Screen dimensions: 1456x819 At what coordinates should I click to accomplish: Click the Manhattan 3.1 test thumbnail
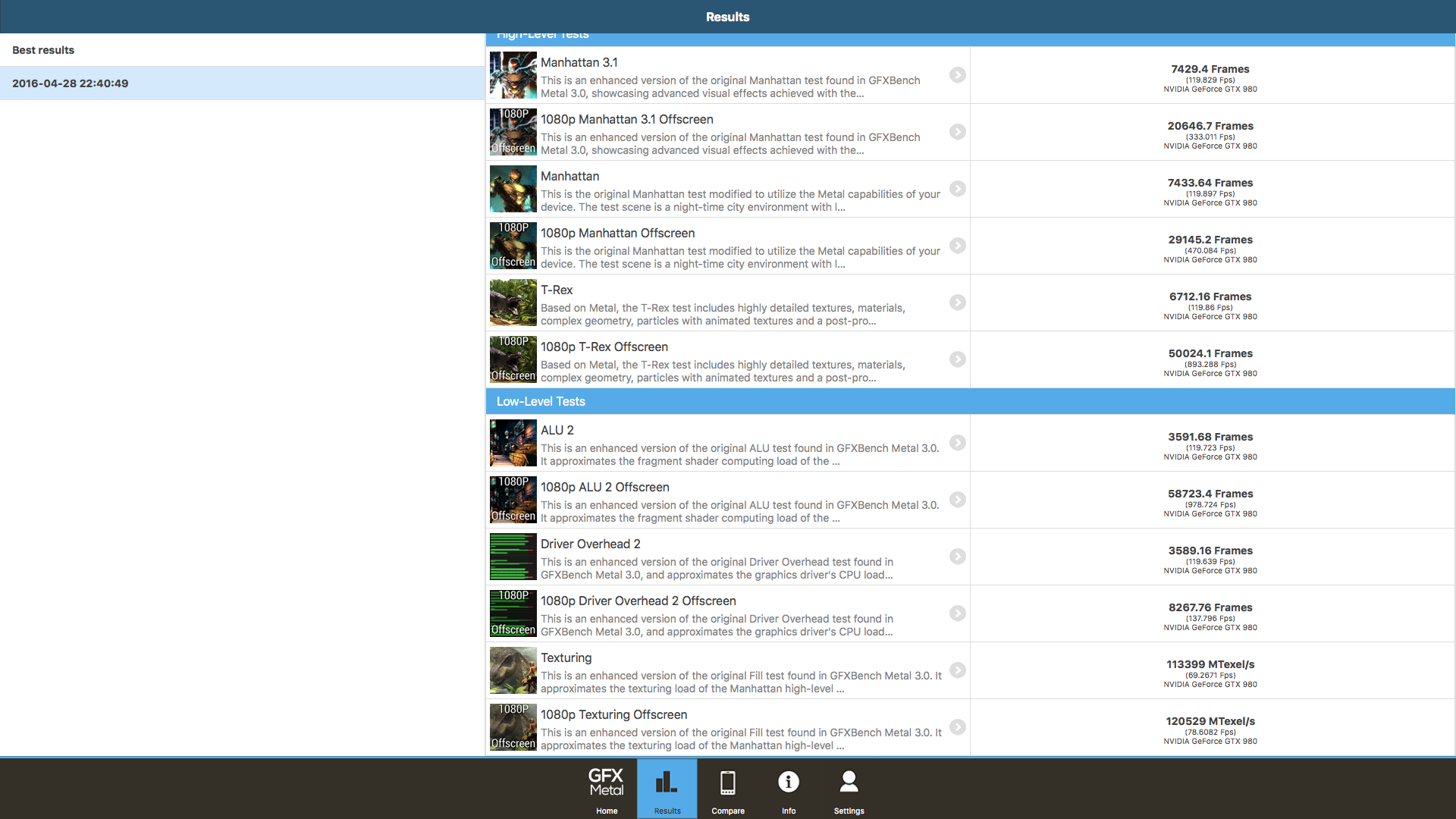tap(513, 75)
